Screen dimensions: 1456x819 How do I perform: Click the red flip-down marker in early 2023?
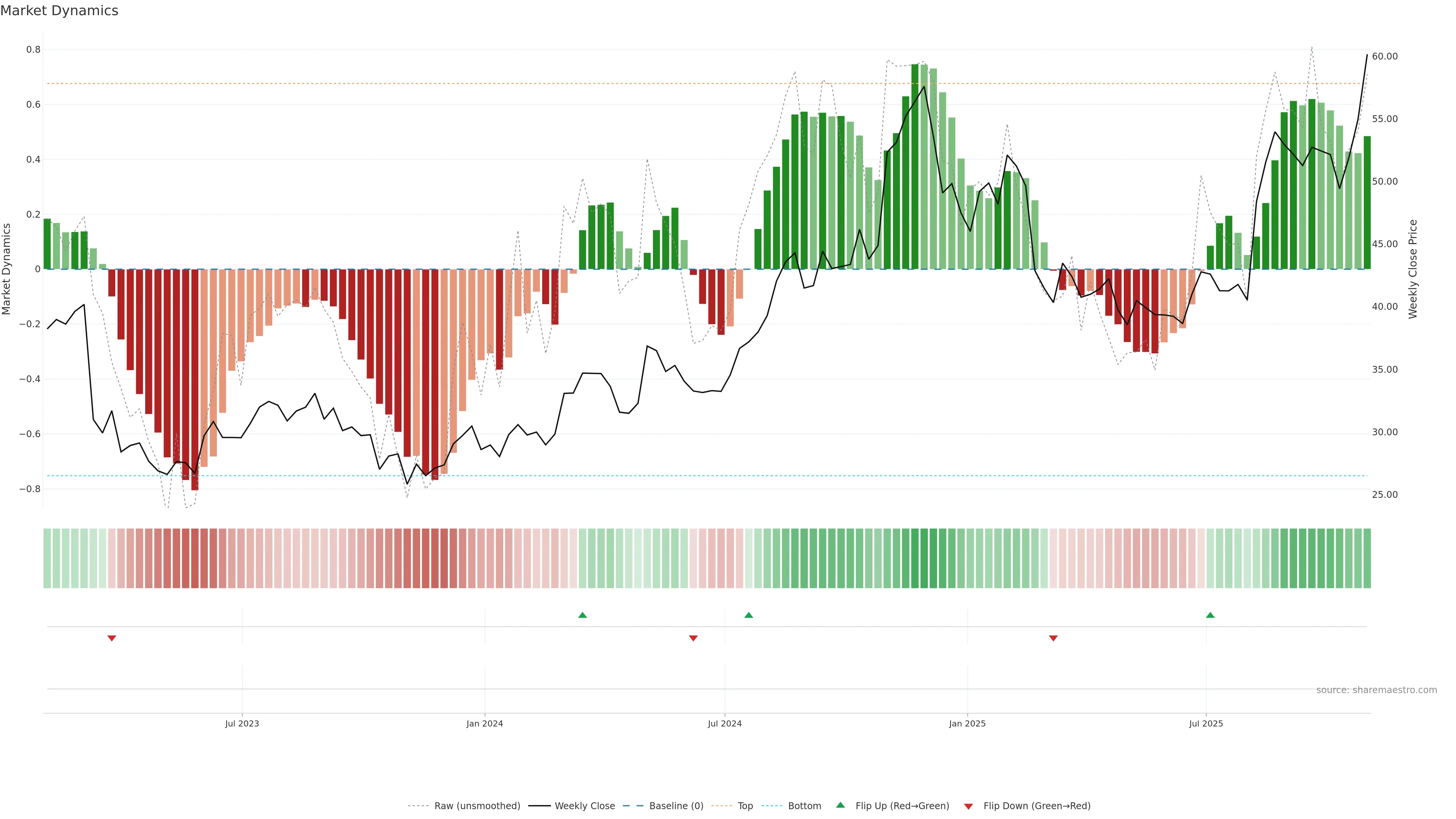coord(112,638)
